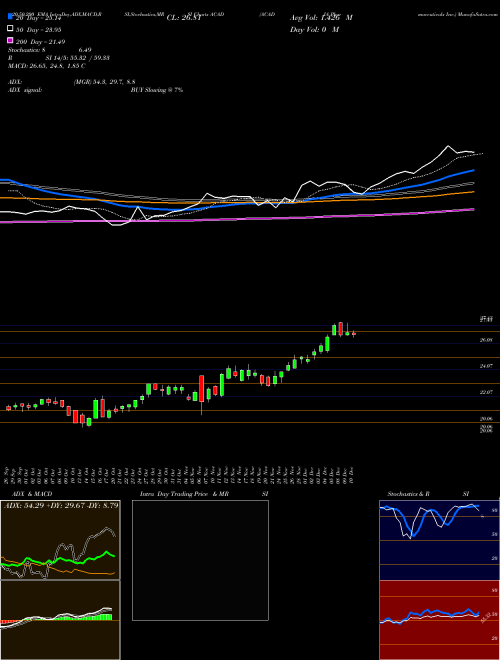This screenshot has height=660, width=500.
Task: Click the ADX (MGR) 54.3, 29.7, 8.8 readout
Action: (x=72, y=82)
